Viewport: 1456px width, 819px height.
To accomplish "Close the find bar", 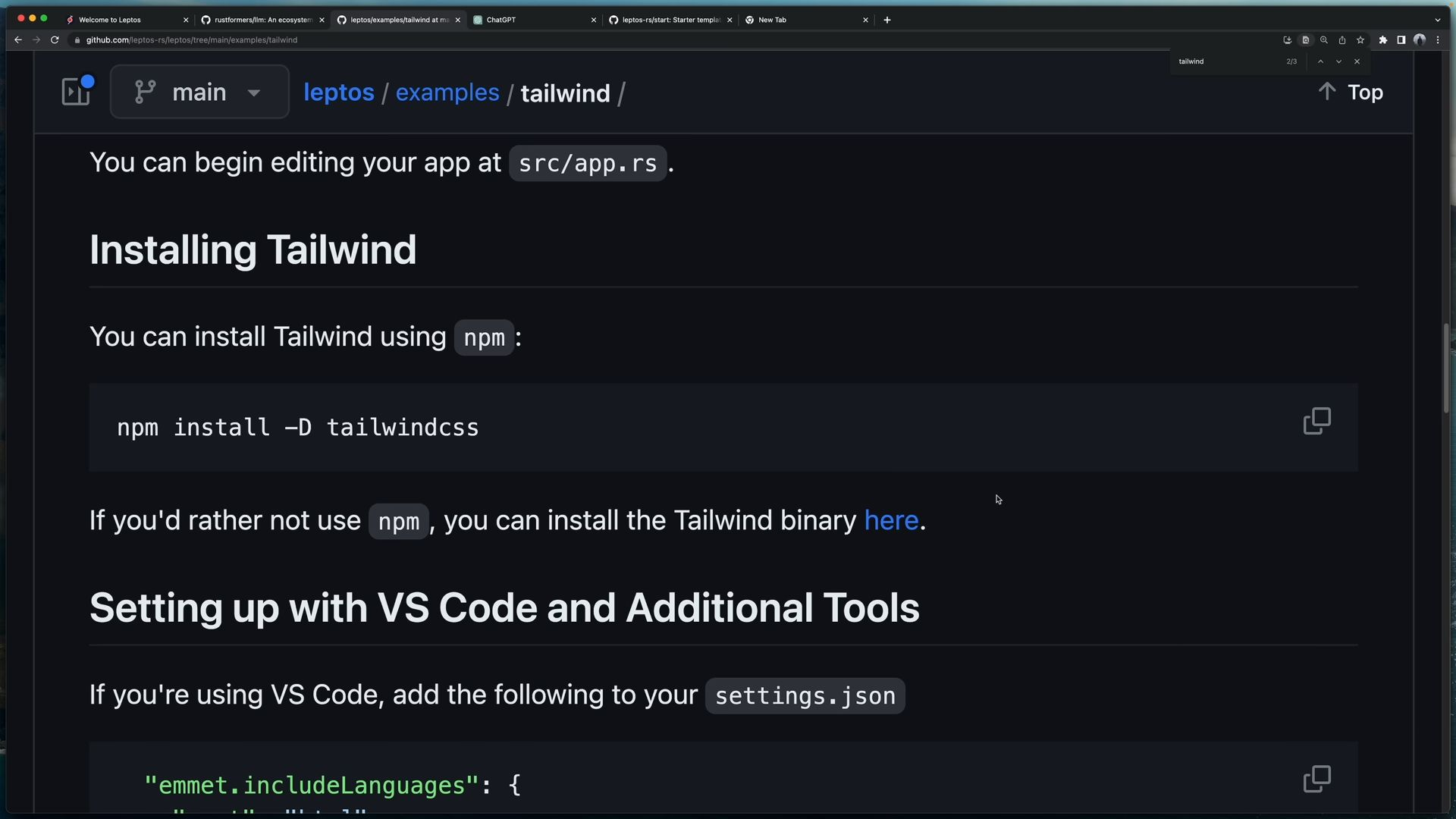I will (1357, 61).
